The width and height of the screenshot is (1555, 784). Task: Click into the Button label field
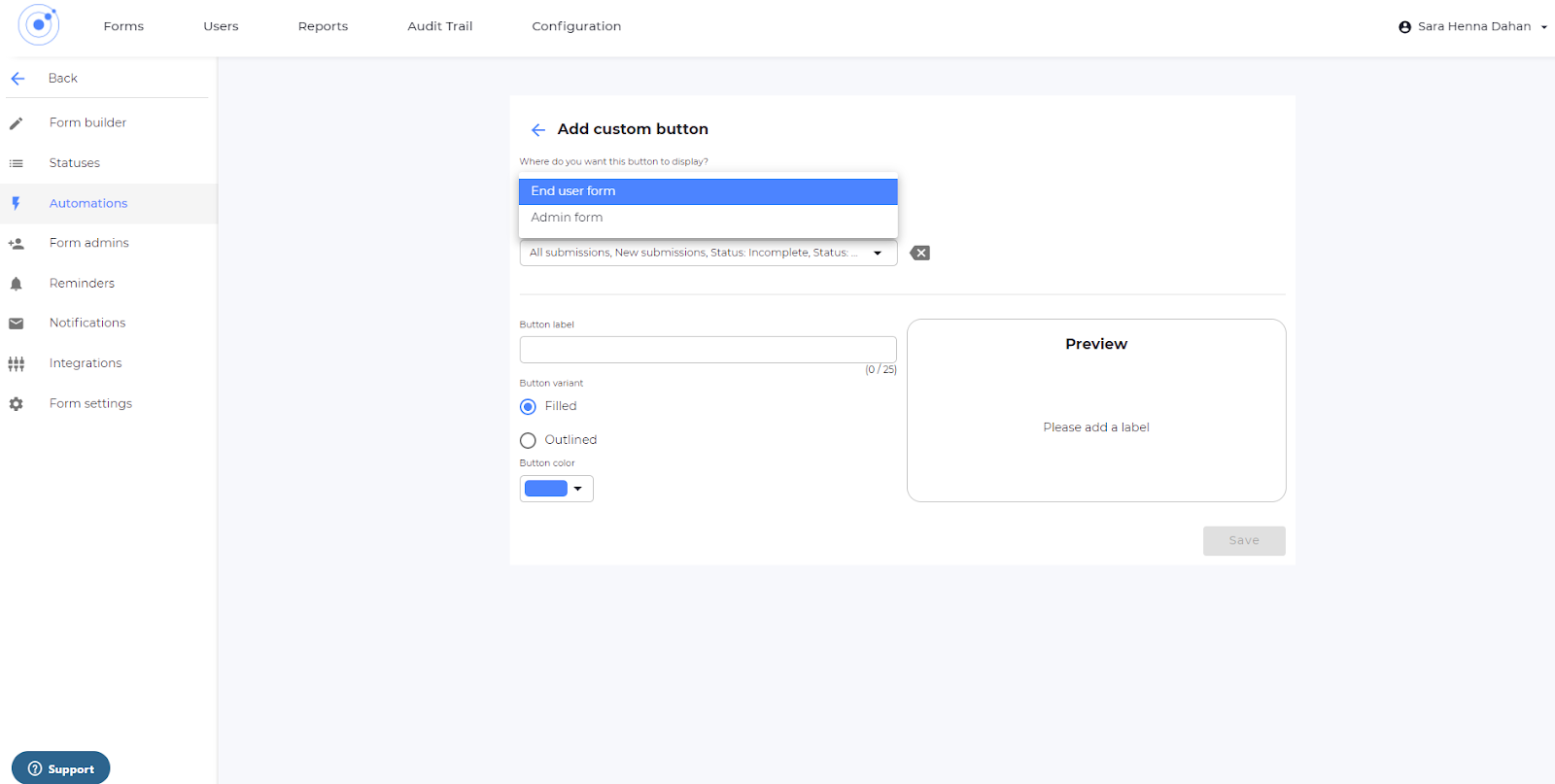[x=708, y=350]
